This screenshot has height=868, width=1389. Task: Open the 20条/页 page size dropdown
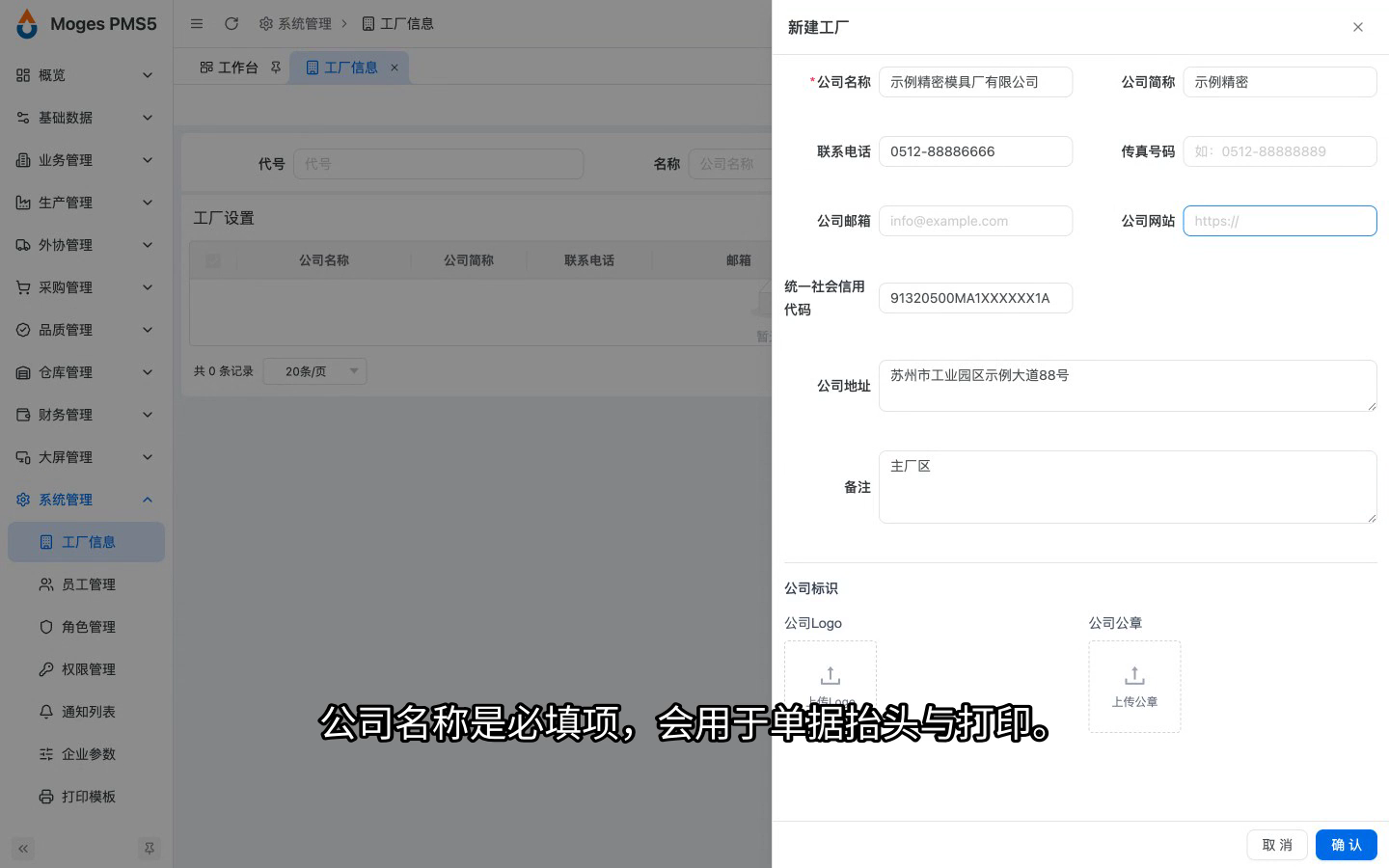pyautogui.click(x=315, y=371)
